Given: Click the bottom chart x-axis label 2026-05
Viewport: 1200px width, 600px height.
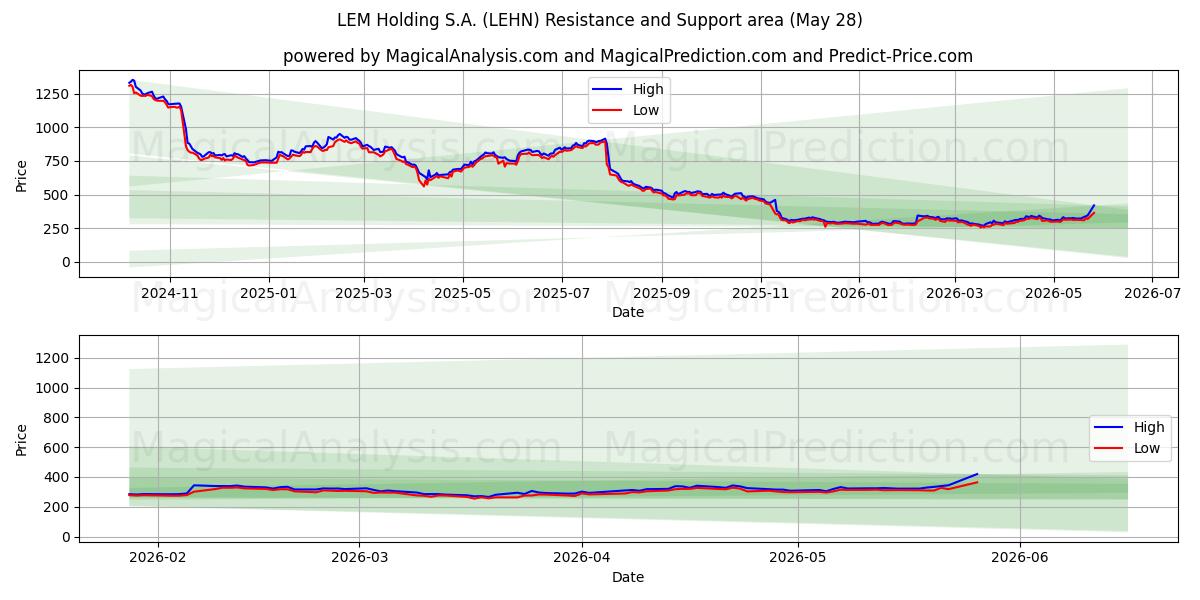Looking at the screenshot, I should 797,556.
